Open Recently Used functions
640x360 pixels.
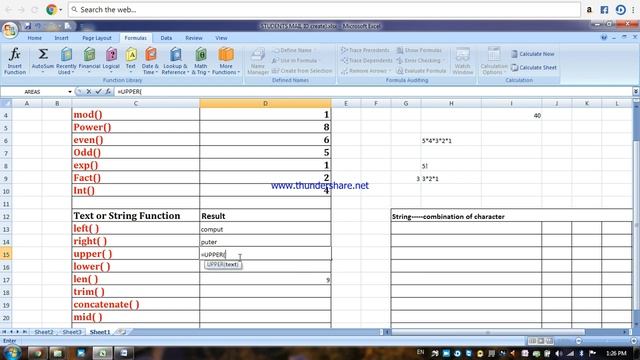[x=66, y=60]
